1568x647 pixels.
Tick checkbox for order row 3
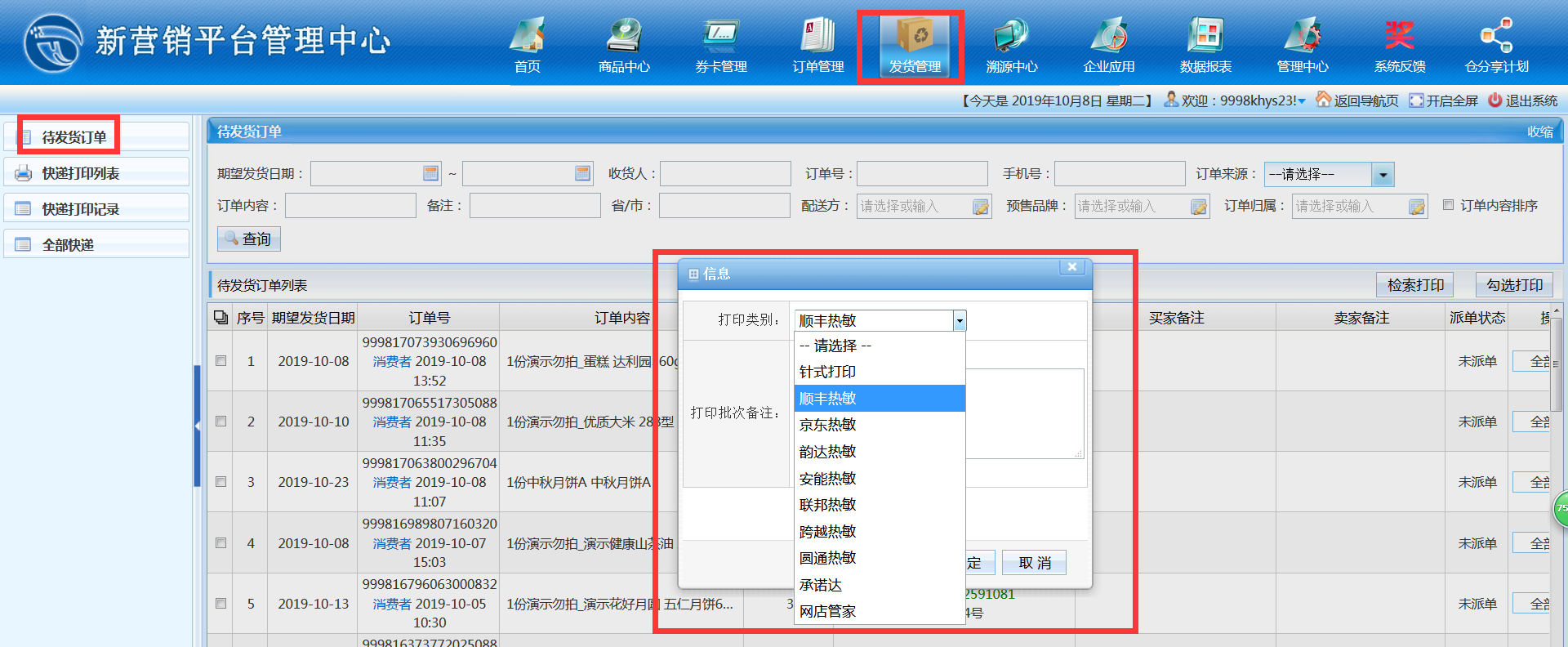coord(220,481)
